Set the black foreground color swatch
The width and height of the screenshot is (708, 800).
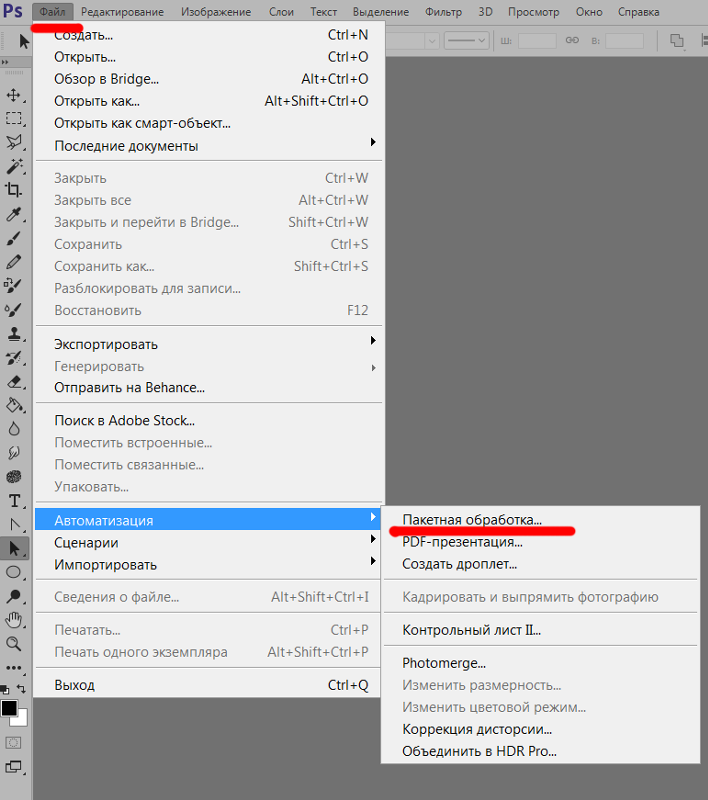pyautogui.click(x=9, y=708)
